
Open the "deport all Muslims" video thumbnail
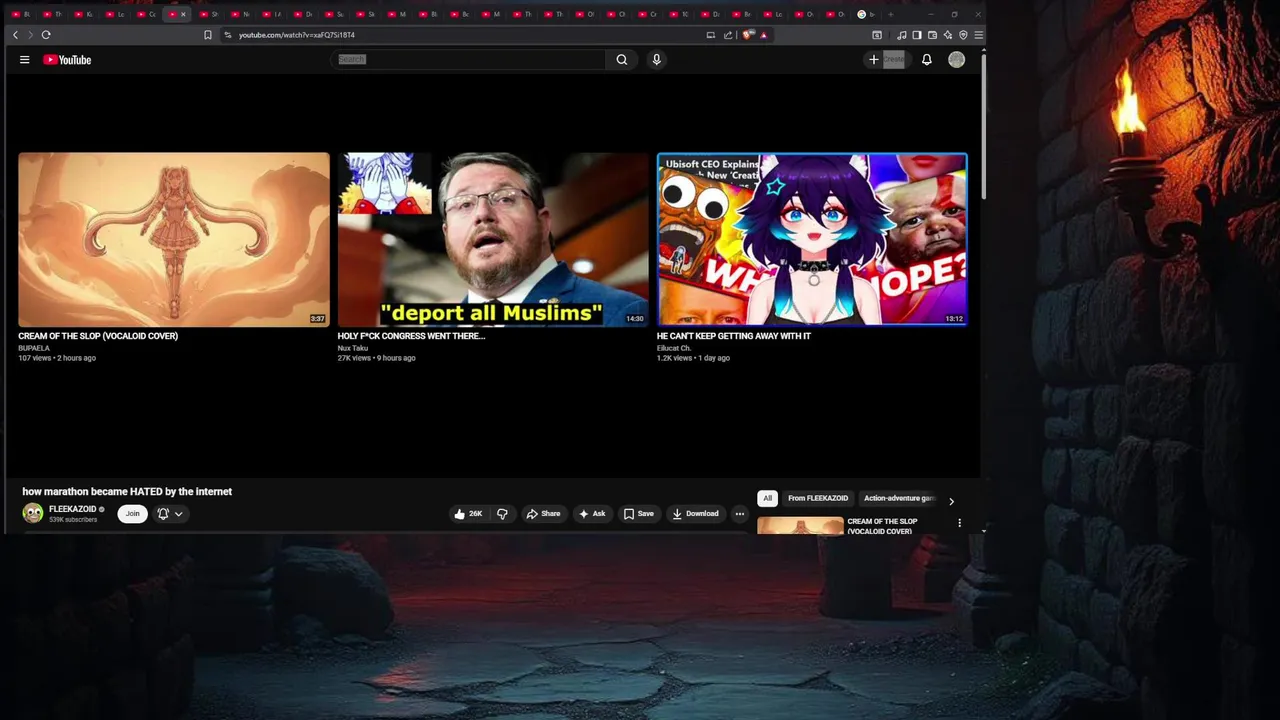[x=492, y=239]
